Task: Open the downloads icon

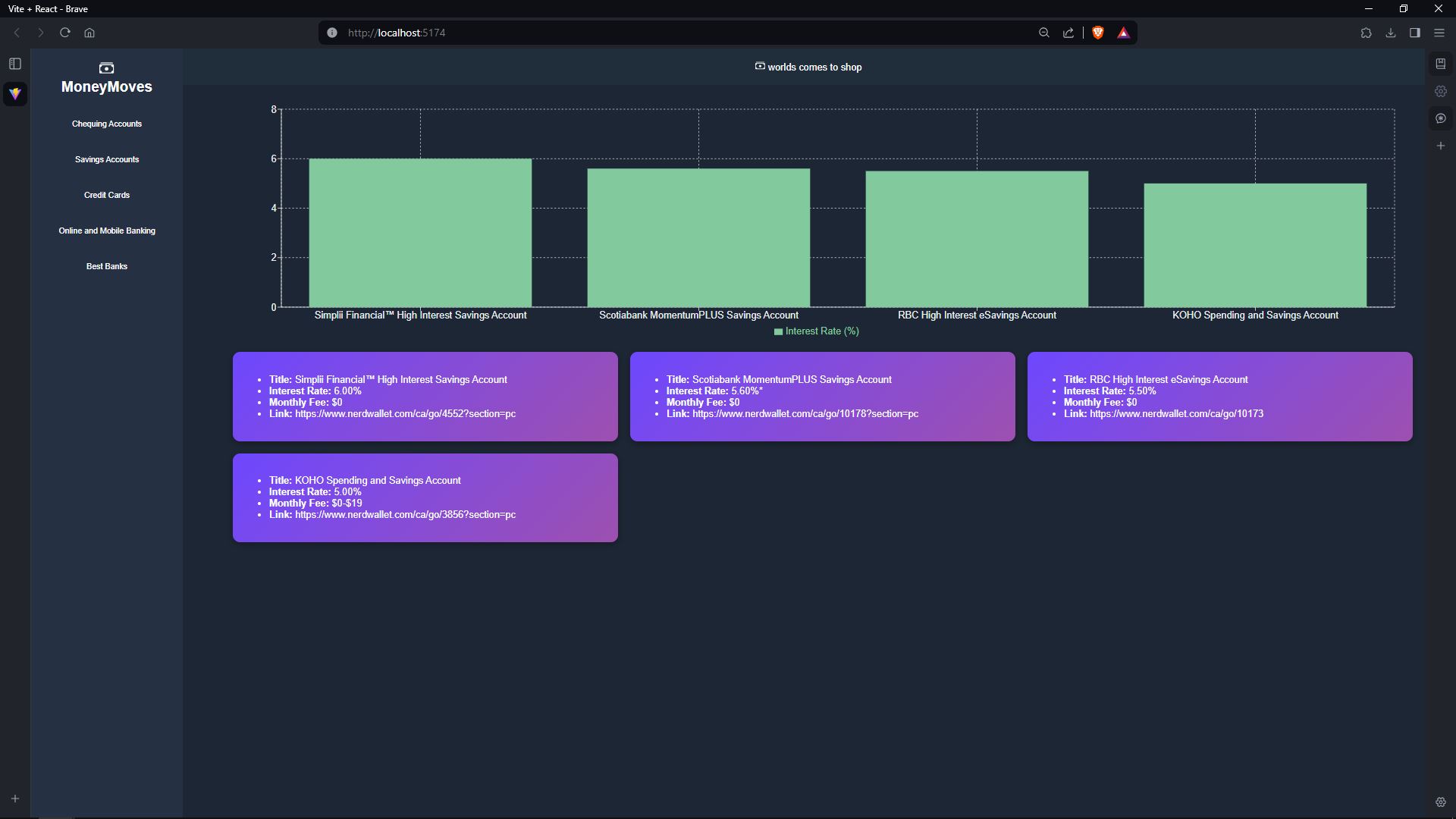Action: (x=1390, y=33)
